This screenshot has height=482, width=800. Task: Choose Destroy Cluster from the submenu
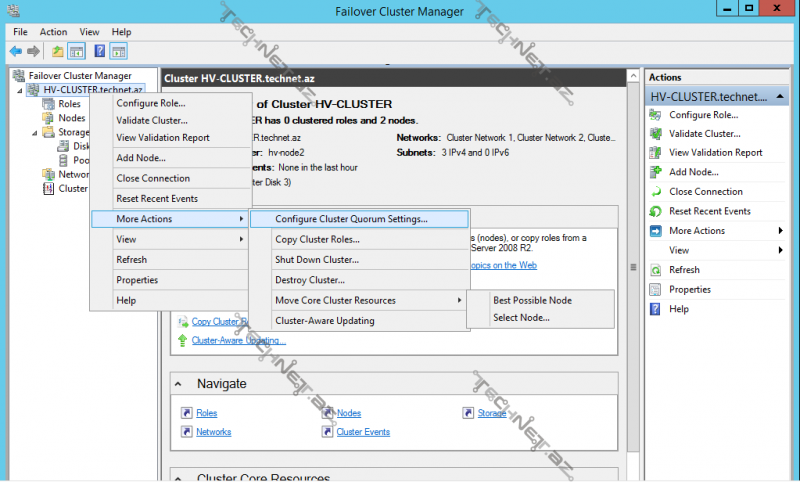[x=310, y=280]
